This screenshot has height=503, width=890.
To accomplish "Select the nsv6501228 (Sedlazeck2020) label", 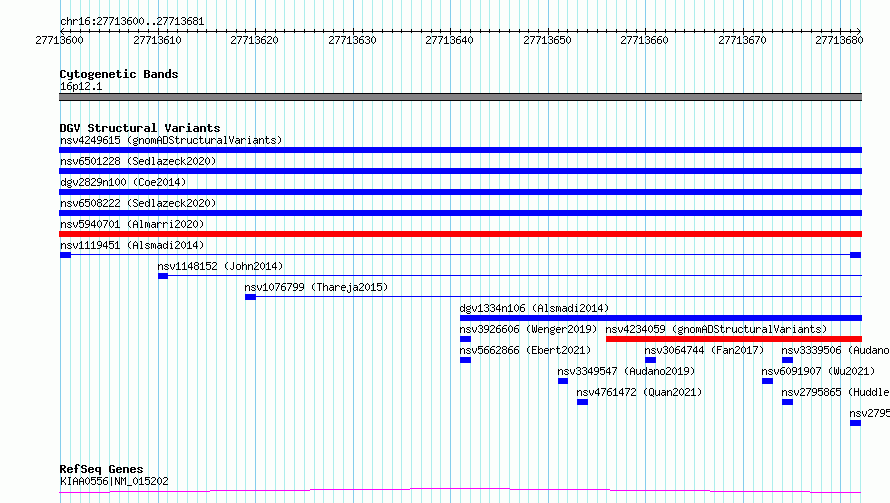I will (x=138, y=161).
